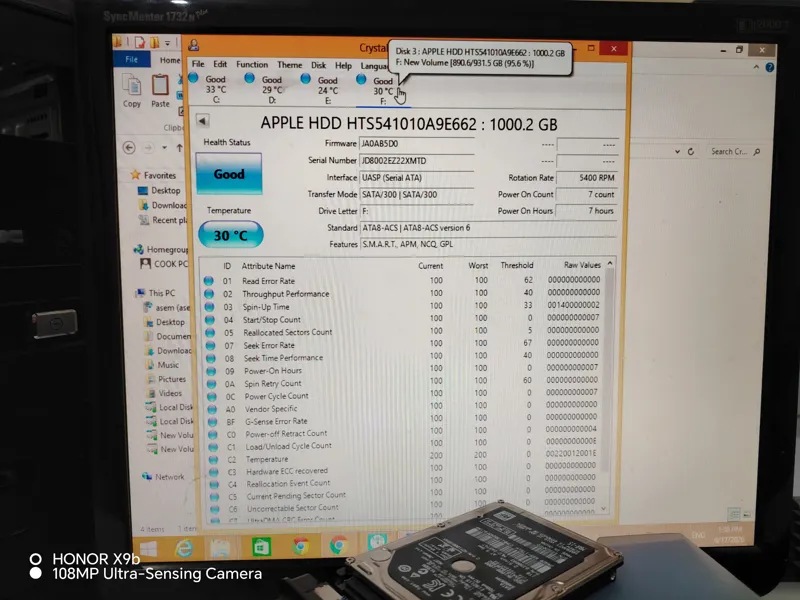Click the Serial Number field

416,161
